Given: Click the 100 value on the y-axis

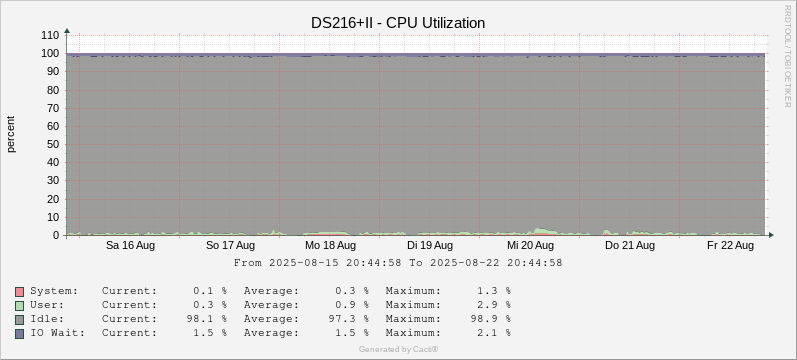Looking at the screenshot, I should (x=51, y=53).
